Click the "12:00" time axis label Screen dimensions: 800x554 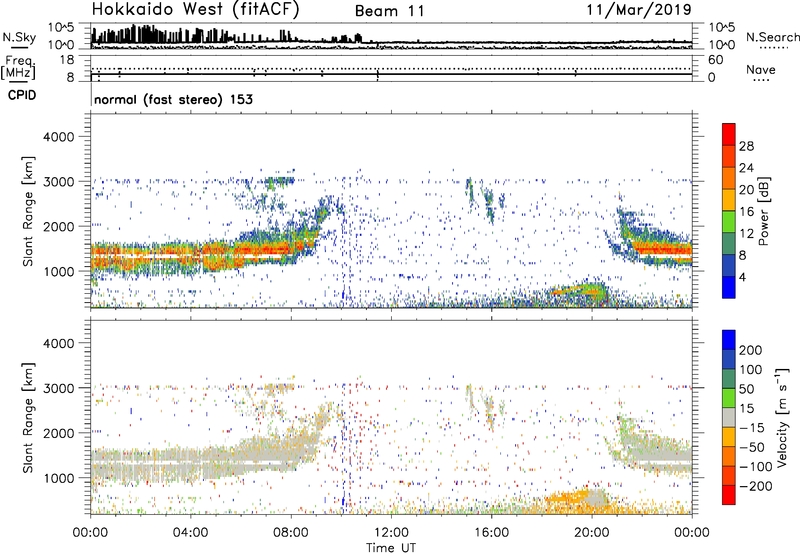(x=391, y=533)
